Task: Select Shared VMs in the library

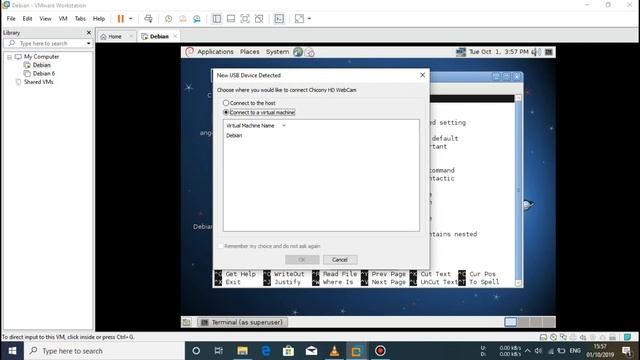Action: click(x=38, y=82)
